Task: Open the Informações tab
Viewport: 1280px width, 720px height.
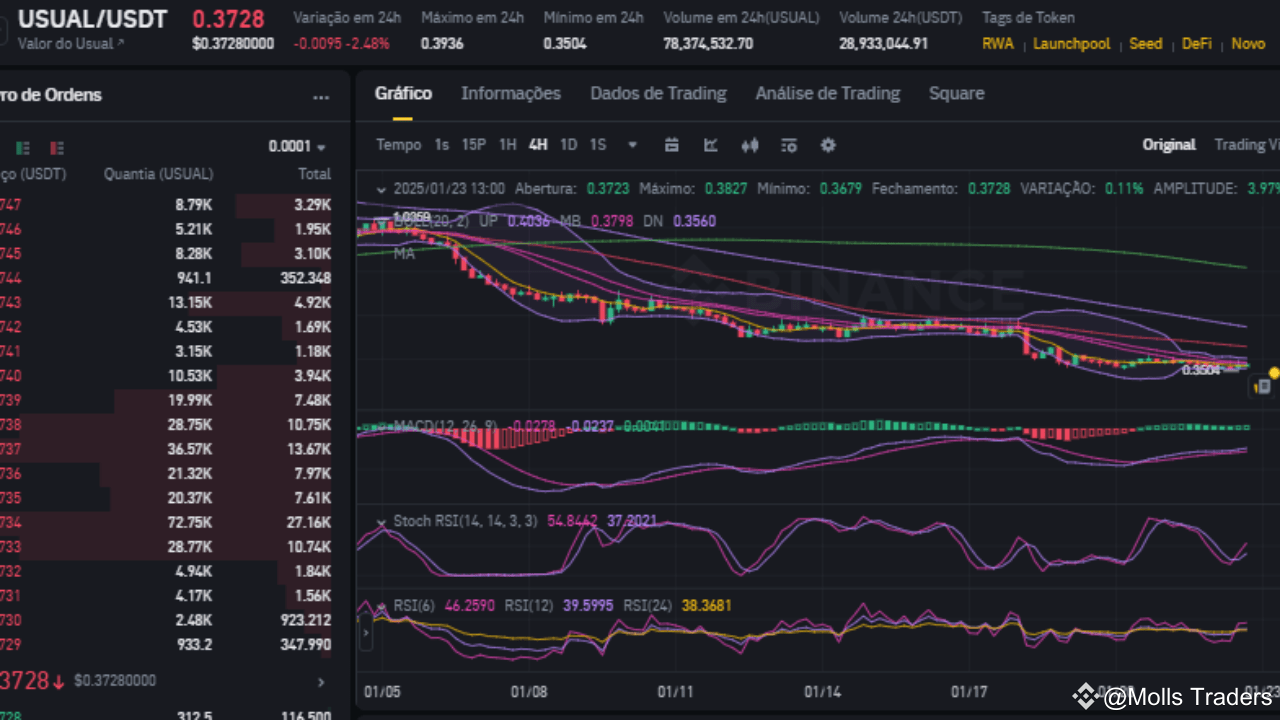Action: 511,94
